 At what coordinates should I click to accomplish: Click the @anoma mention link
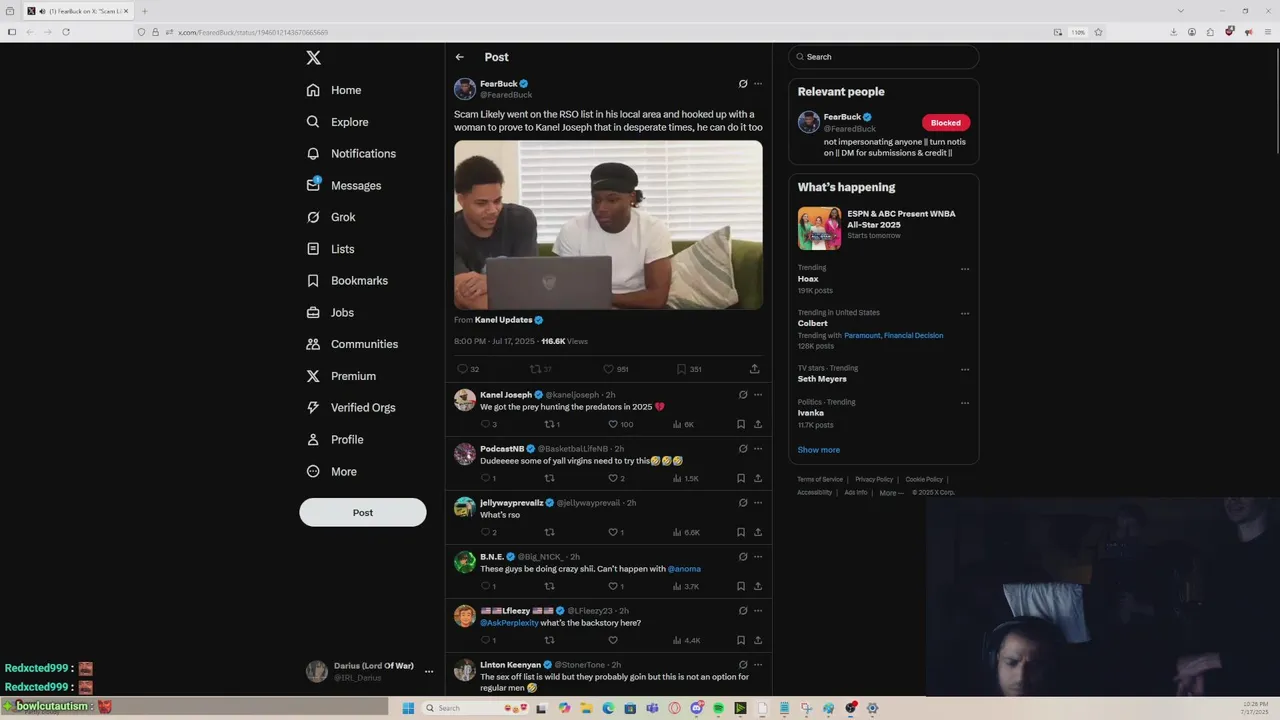click(684, 569)
